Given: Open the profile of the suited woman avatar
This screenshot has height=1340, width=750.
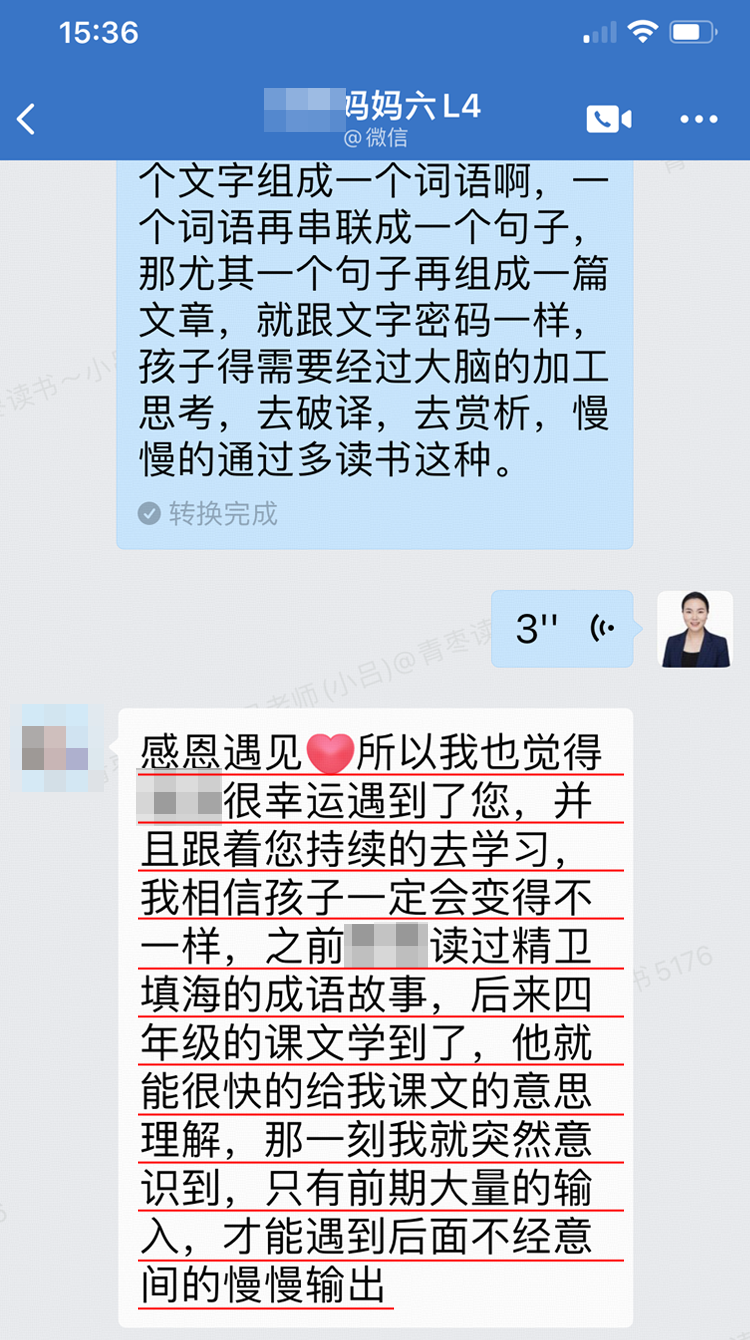Looking at the screenshot, I should click(695, 629).
